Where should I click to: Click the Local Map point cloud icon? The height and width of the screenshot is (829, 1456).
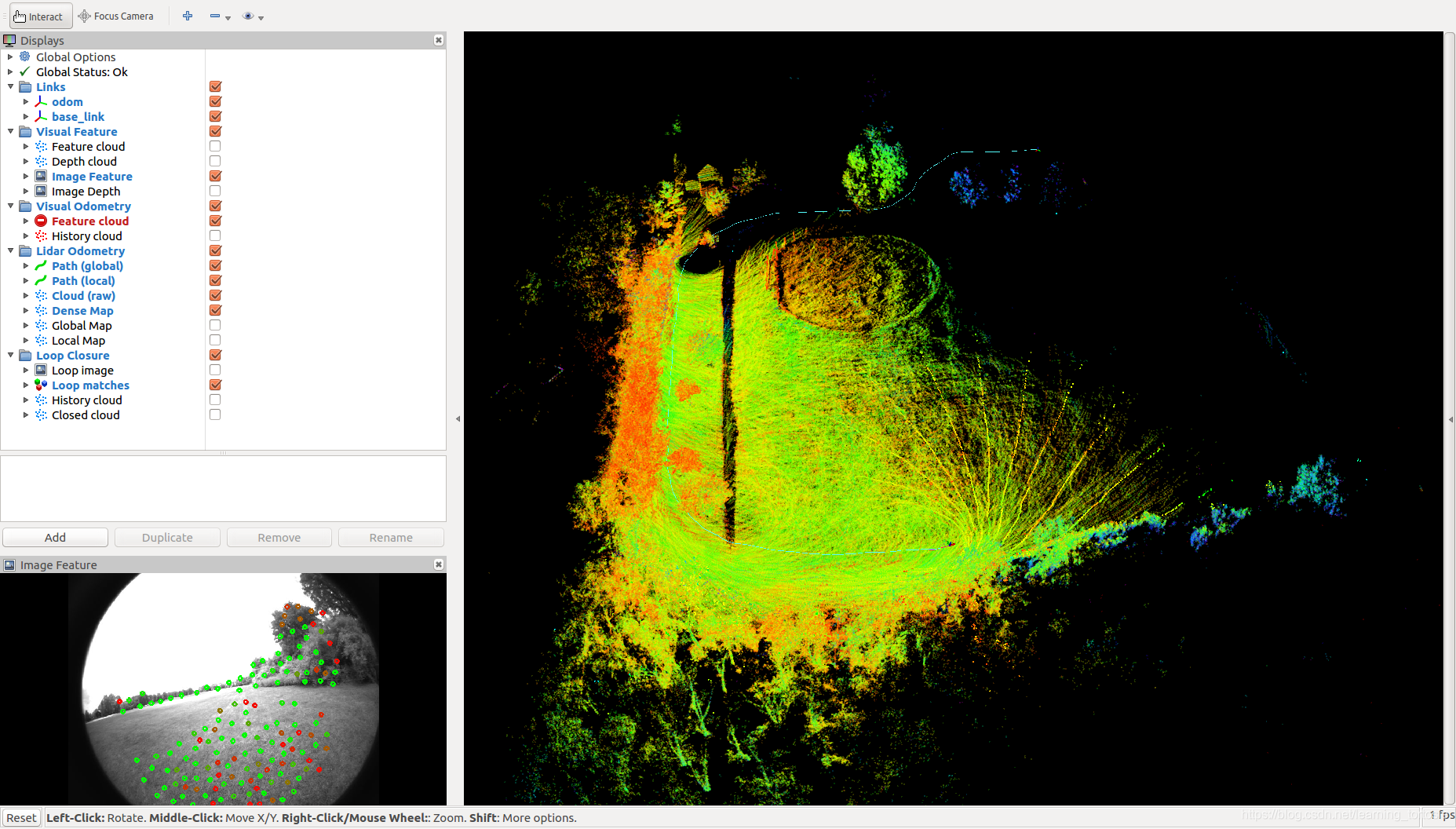click(41, 340)
